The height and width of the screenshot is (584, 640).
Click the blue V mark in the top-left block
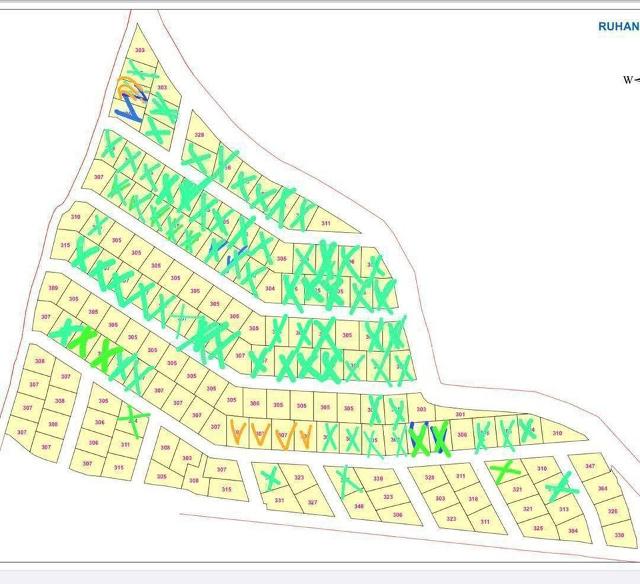click(132, 107)
